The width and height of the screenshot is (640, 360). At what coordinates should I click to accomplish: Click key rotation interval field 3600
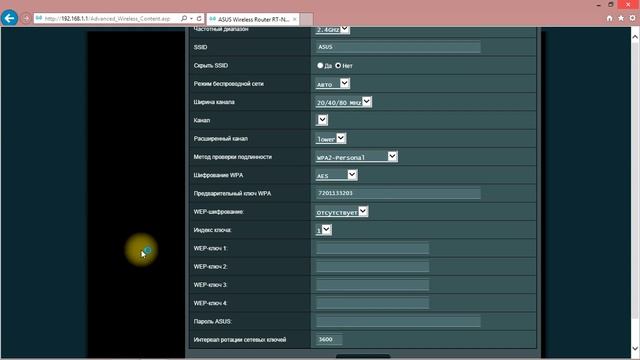pos(329,339)
